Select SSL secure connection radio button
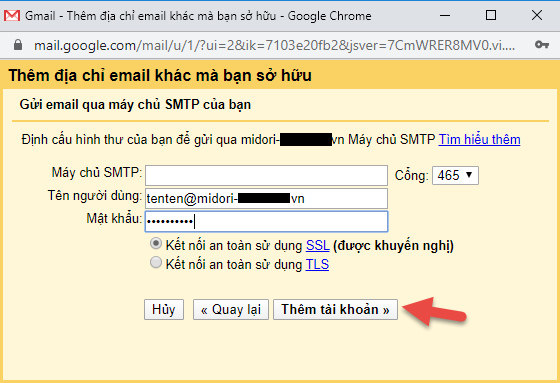 (x=156, y=244)
